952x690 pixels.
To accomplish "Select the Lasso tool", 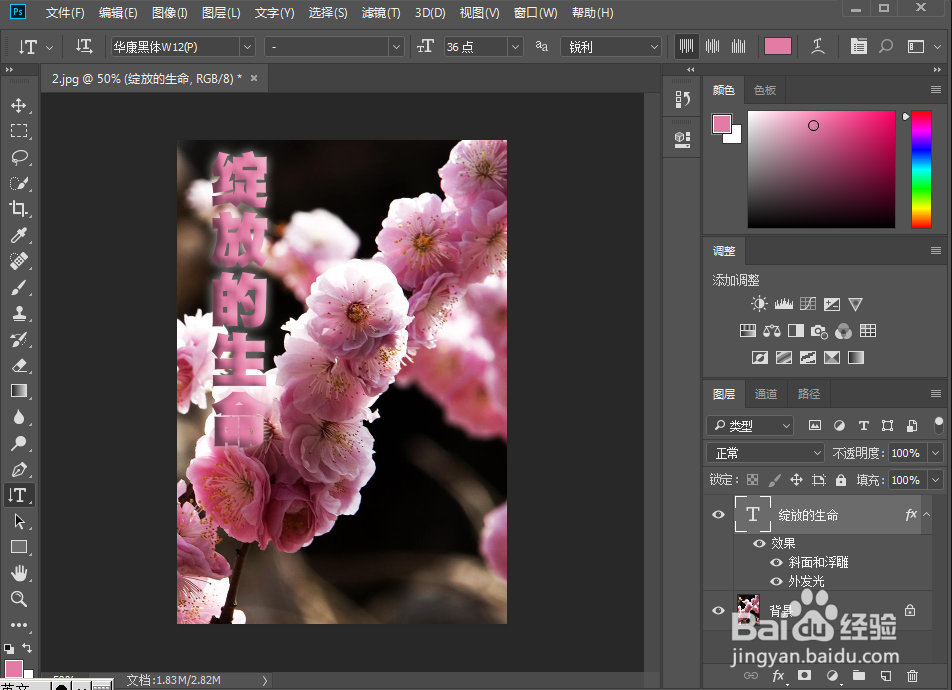I will coord(19,157).
